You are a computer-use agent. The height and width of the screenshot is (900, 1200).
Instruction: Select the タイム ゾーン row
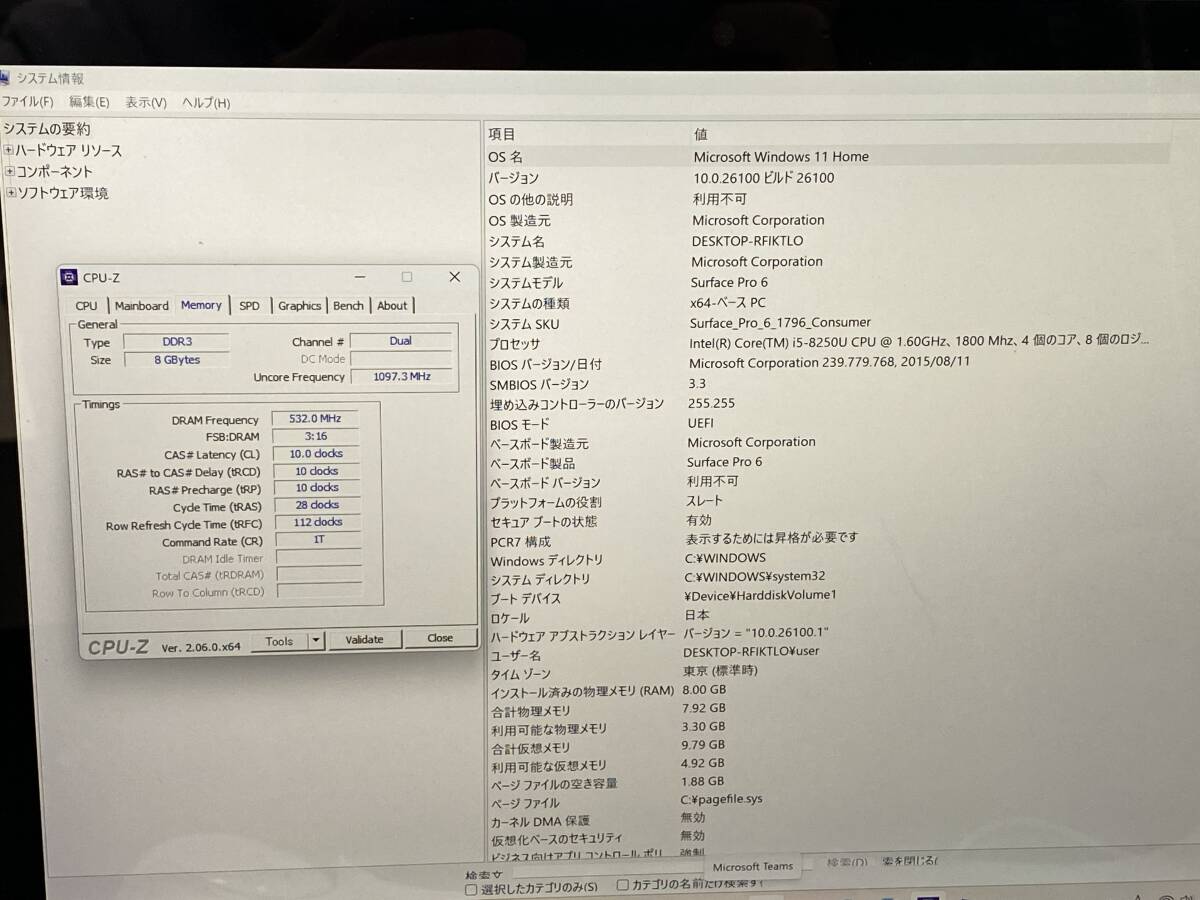828,674
